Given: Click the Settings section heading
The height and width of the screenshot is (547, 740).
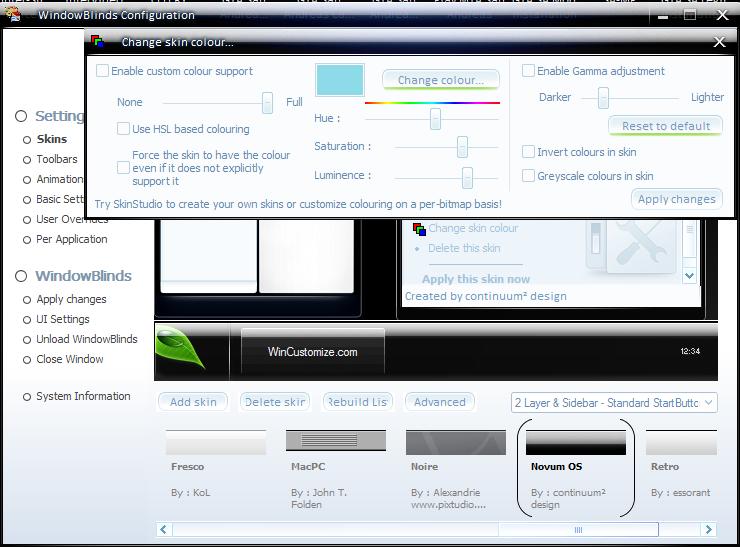Looking at the screenshot, I should click(50, 116).
